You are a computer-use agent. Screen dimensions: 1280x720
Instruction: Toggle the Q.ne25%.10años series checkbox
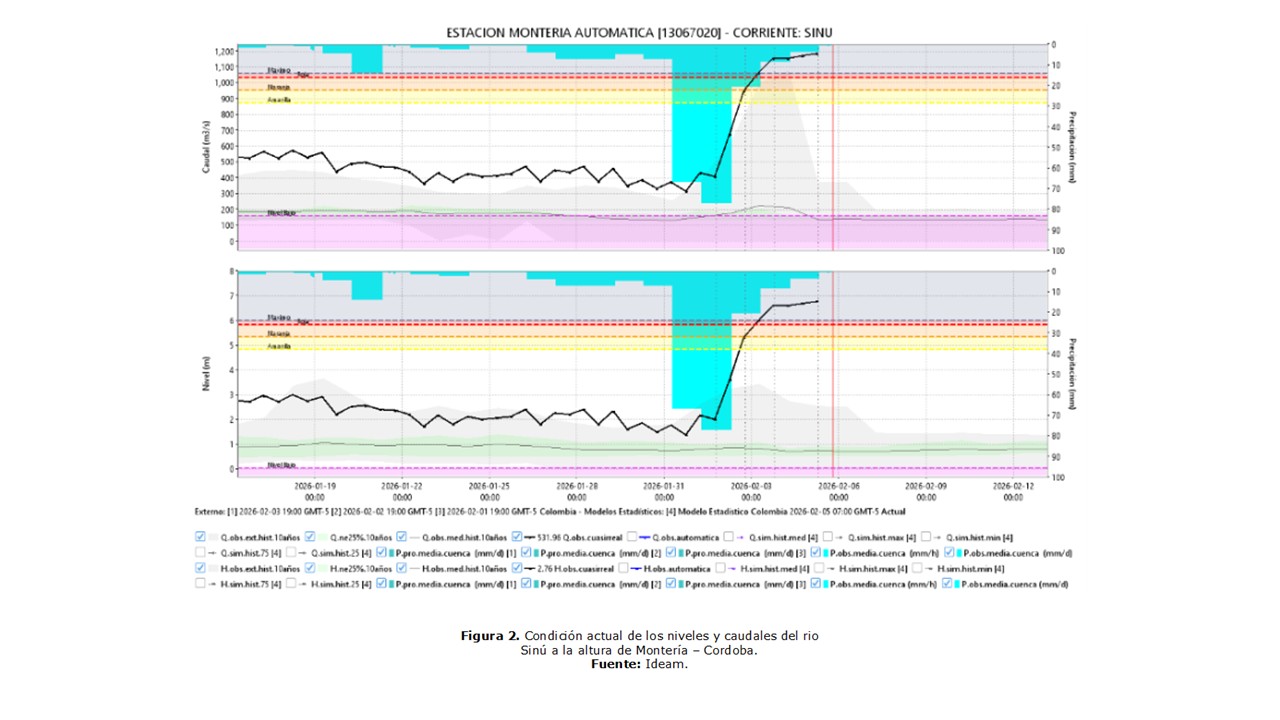coord(311,537)
